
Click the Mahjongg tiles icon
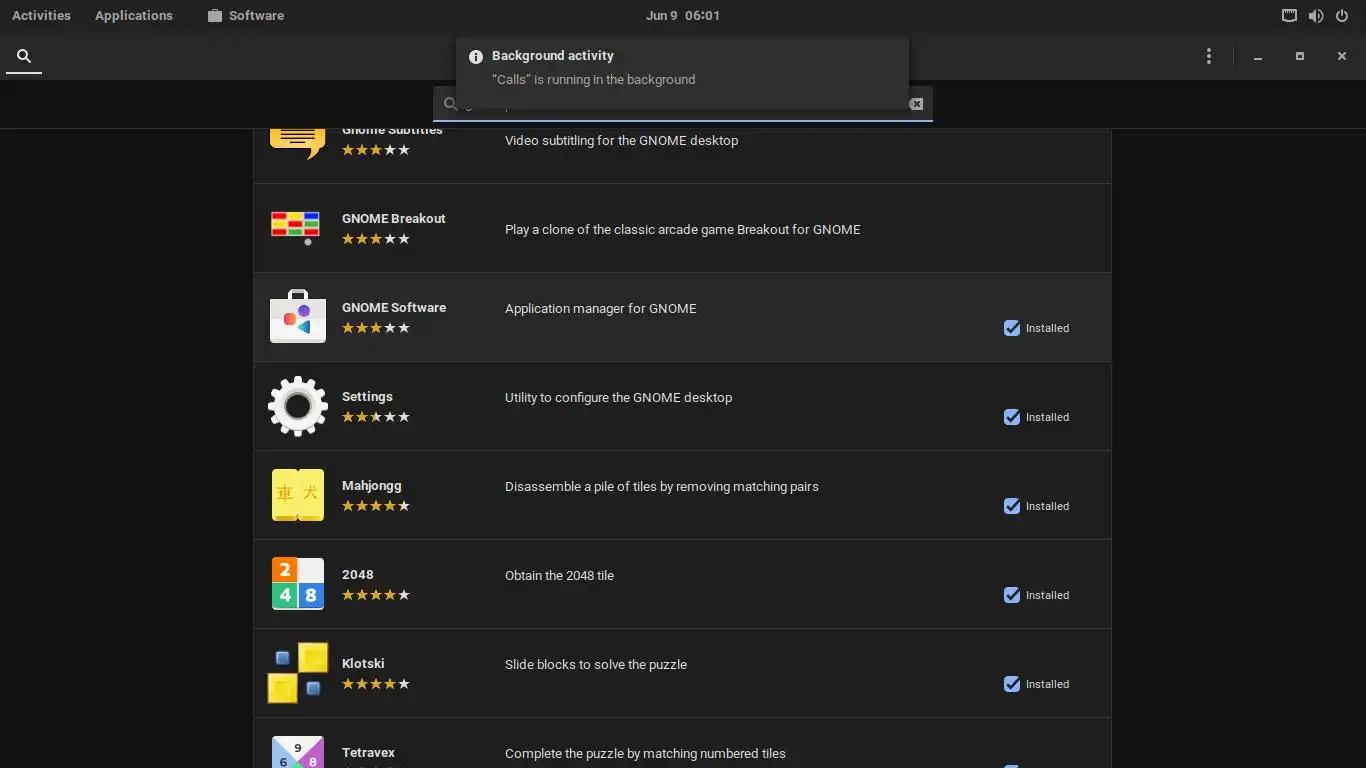click(x=298, y=495)
